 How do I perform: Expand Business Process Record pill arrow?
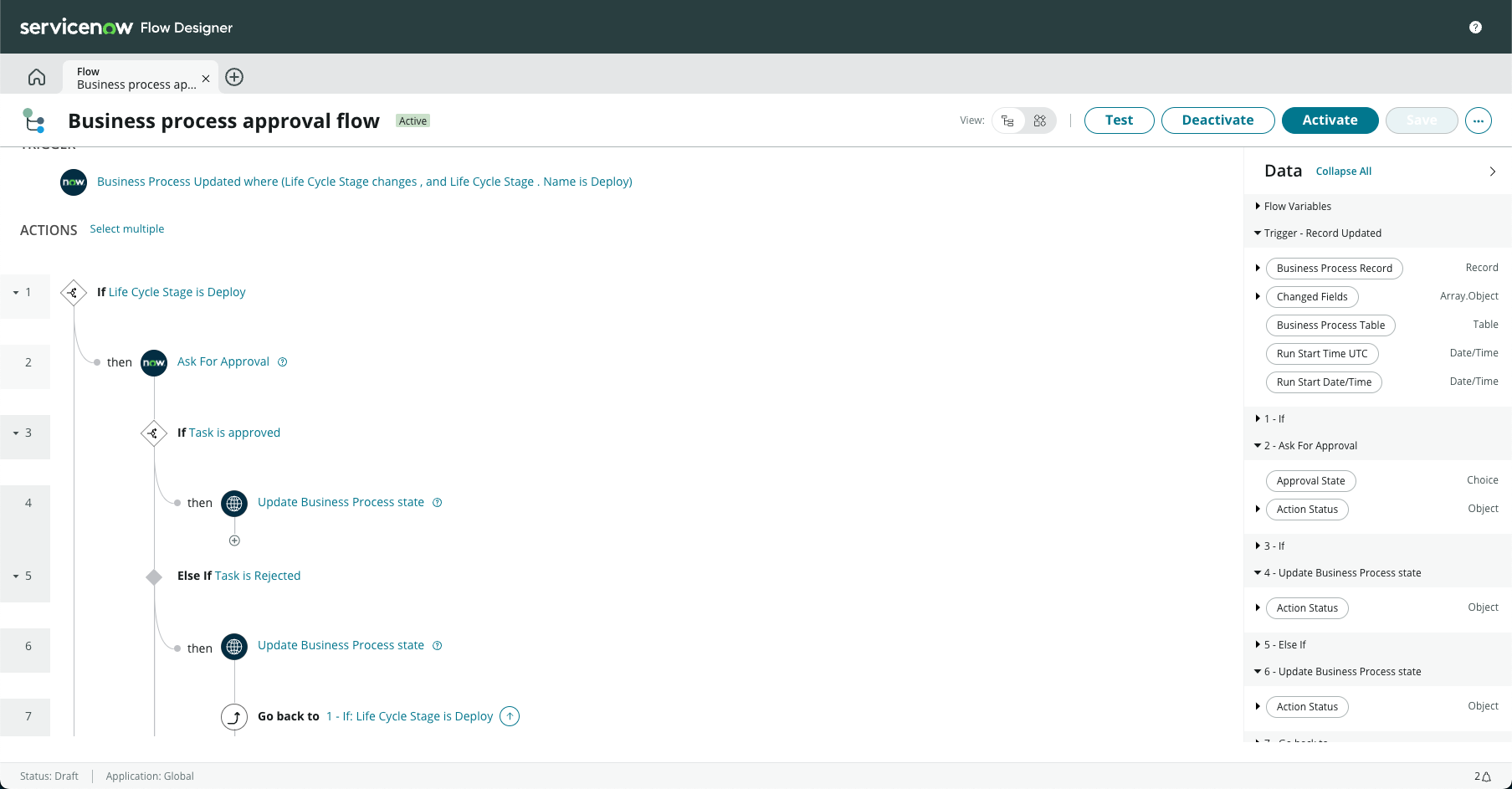(1258, 269)
